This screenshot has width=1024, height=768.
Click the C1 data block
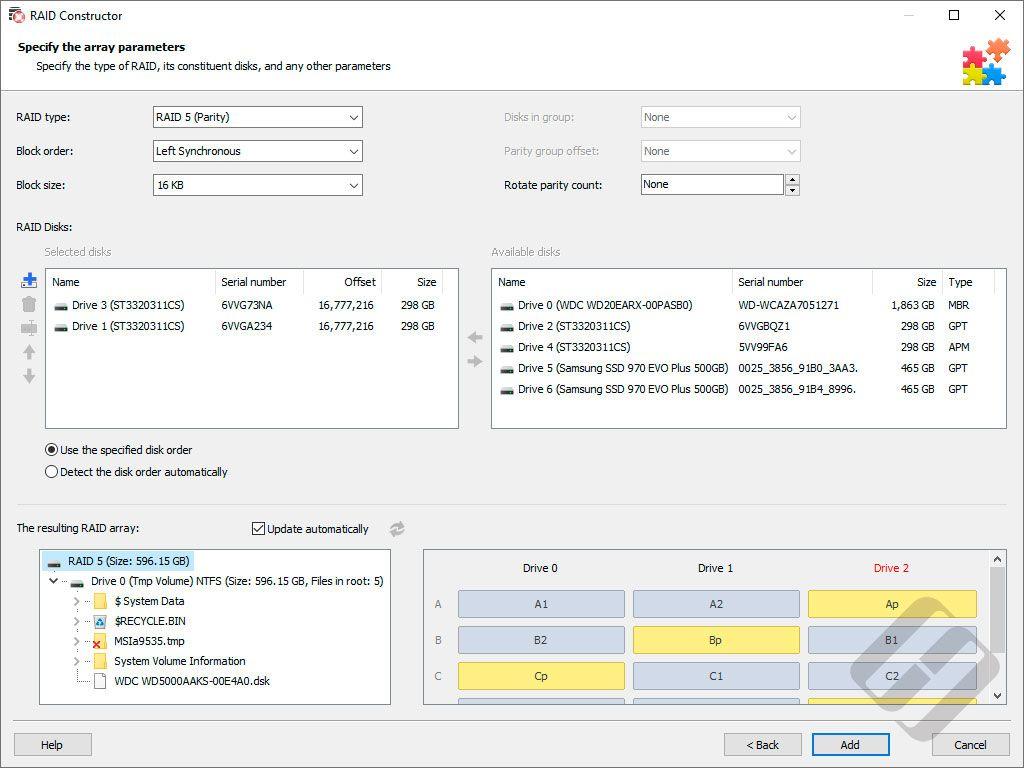(716, 676)
